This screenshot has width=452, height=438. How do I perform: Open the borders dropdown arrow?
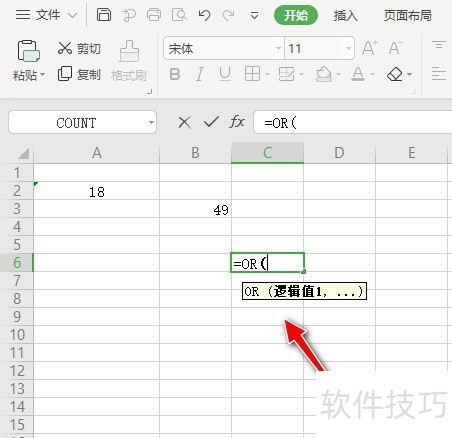(x=267, y=74)
